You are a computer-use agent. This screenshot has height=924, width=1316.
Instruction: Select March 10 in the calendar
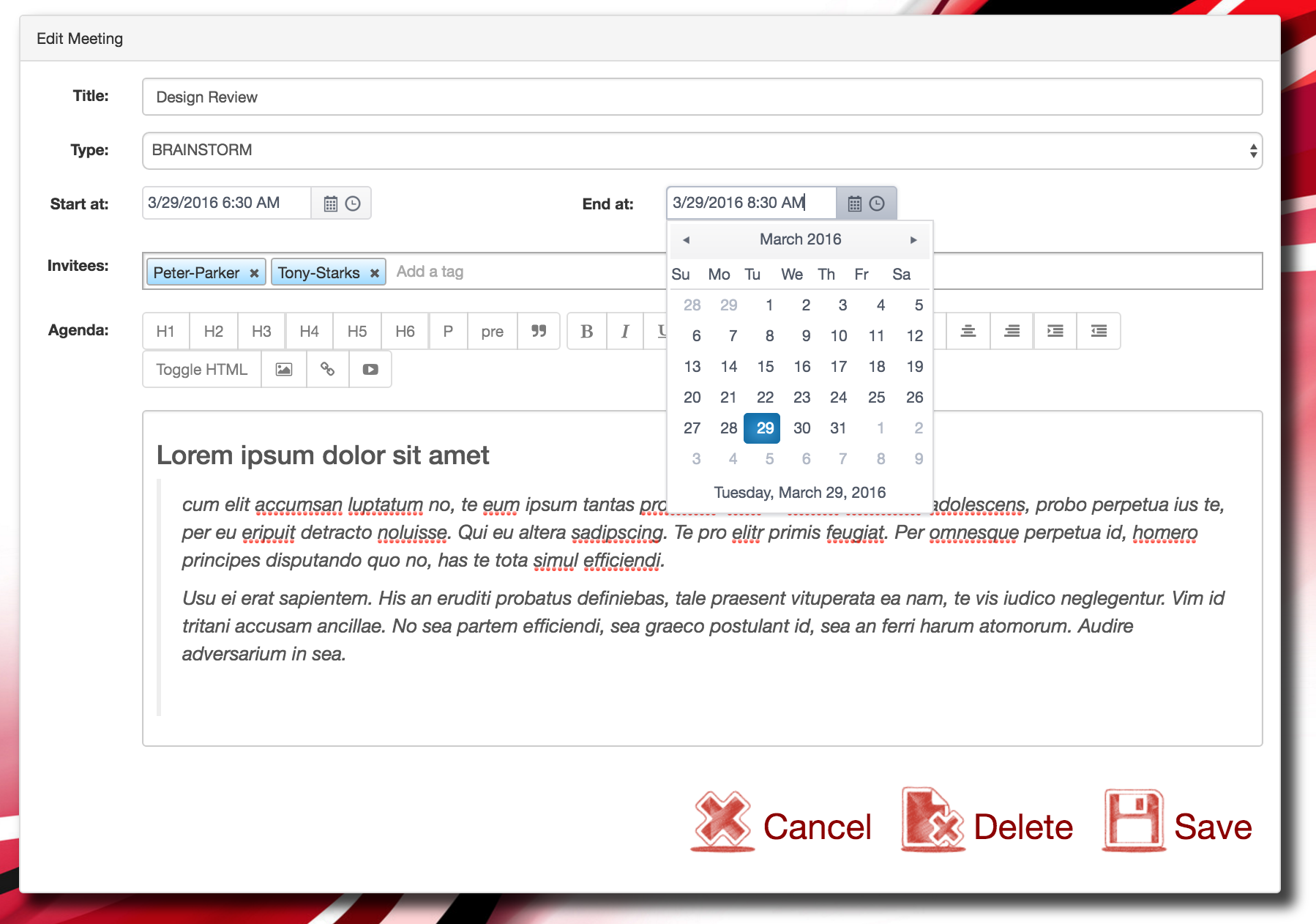839,335
